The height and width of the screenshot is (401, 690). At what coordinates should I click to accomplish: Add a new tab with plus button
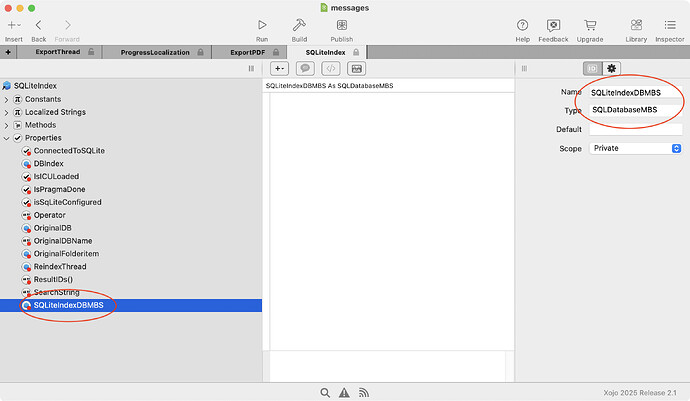click(8, 52)
